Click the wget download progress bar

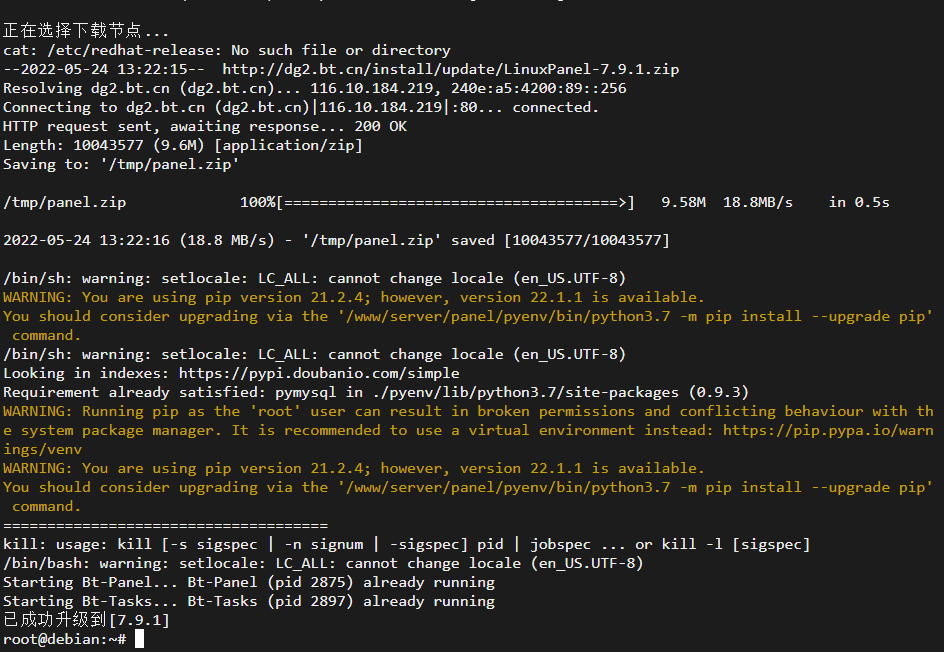455,202
